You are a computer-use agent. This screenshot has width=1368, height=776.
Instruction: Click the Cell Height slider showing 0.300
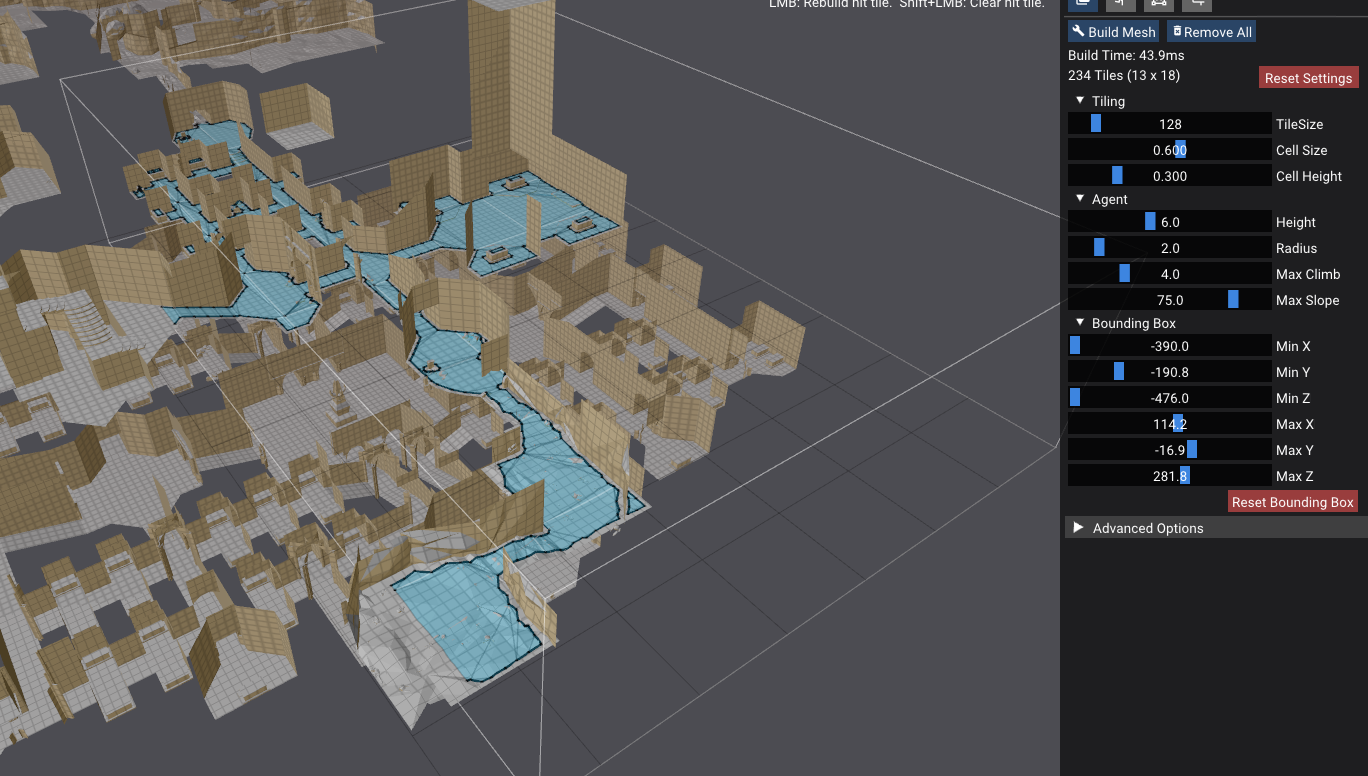pyautogui.click(x=1169, y=176)
